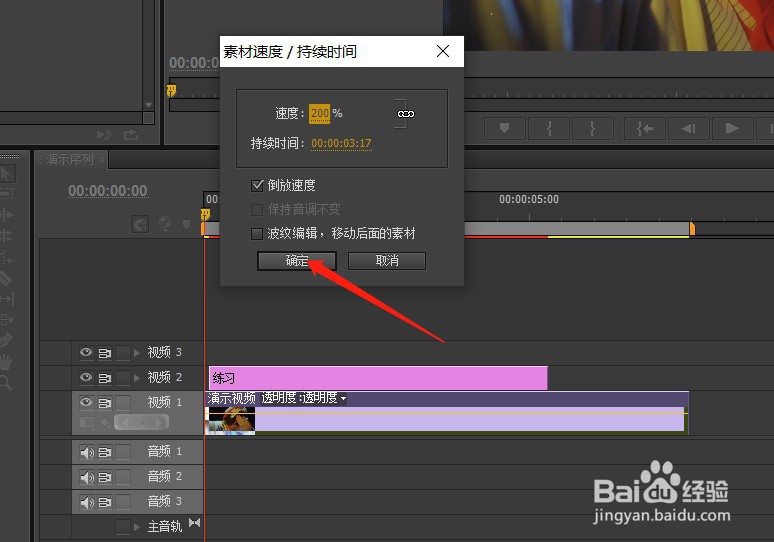
Task: Select the Razor tool
Action: coord(5,278)
